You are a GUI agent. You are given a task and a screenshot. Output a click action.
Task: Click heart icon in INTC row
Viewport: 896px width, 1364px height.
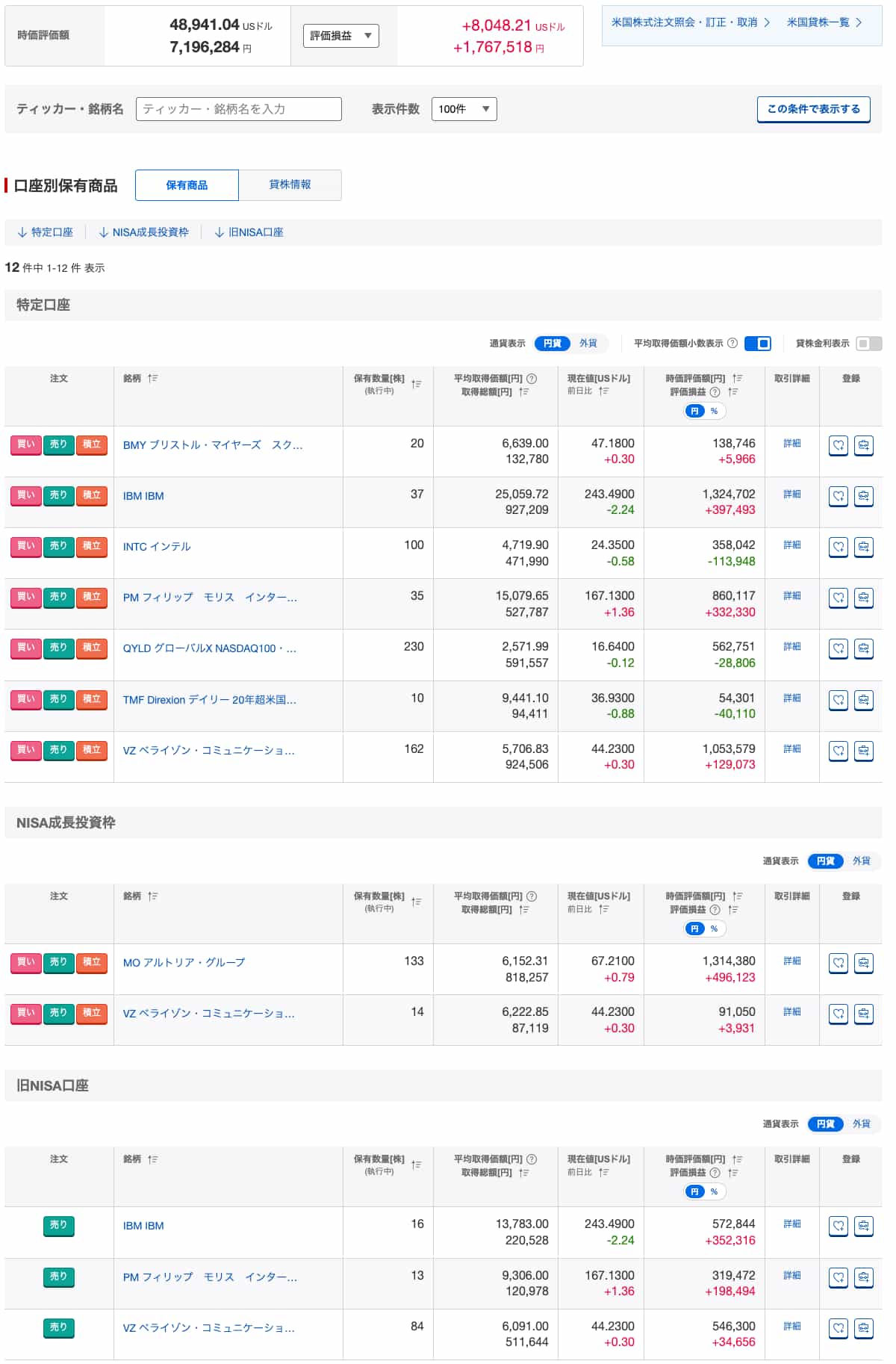(x=839, y=547)
